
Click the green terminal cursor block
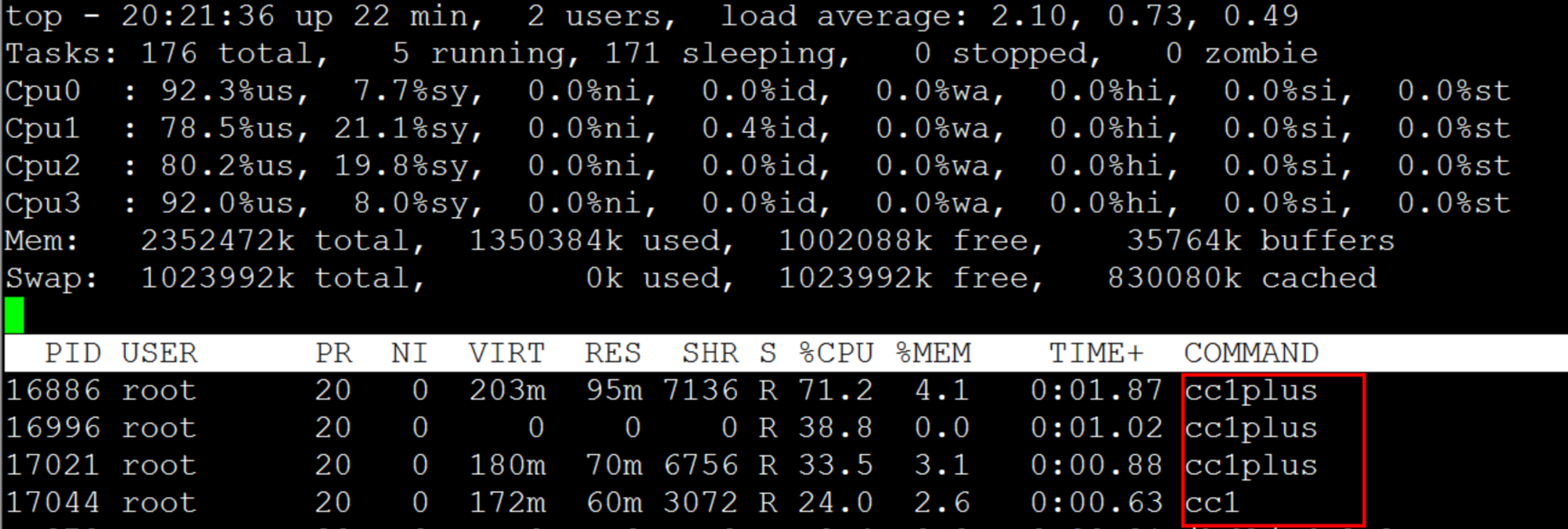14,316
